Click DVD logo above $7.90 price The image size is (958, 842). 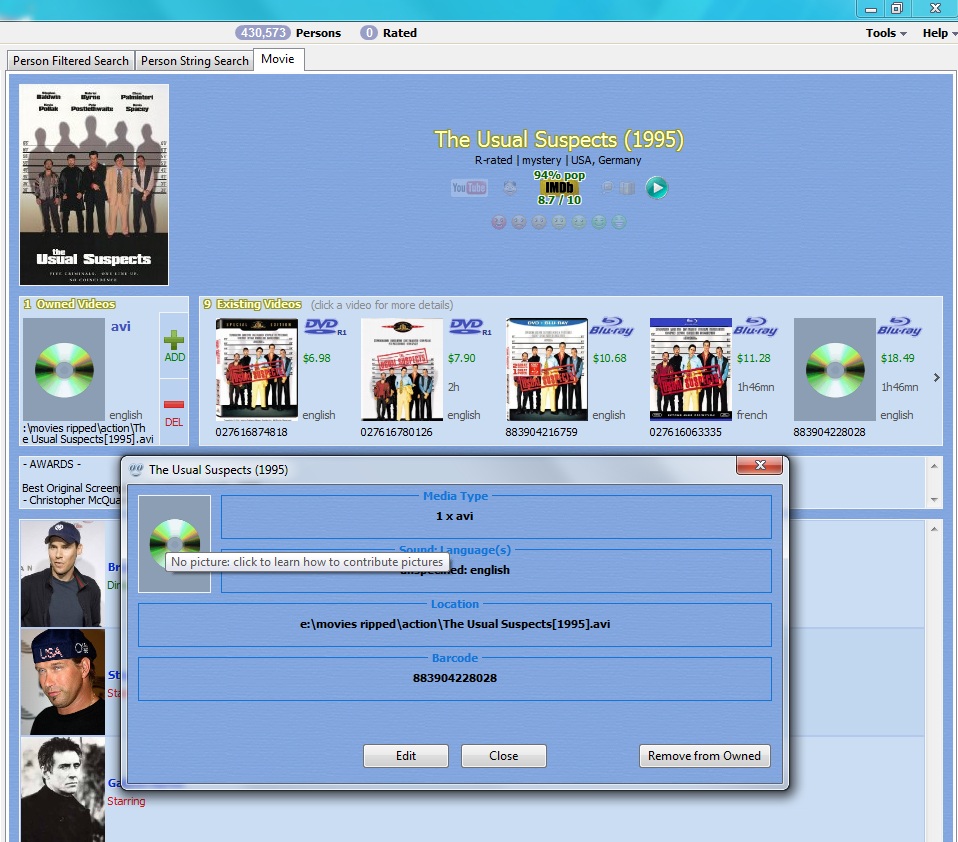(470, 327)
